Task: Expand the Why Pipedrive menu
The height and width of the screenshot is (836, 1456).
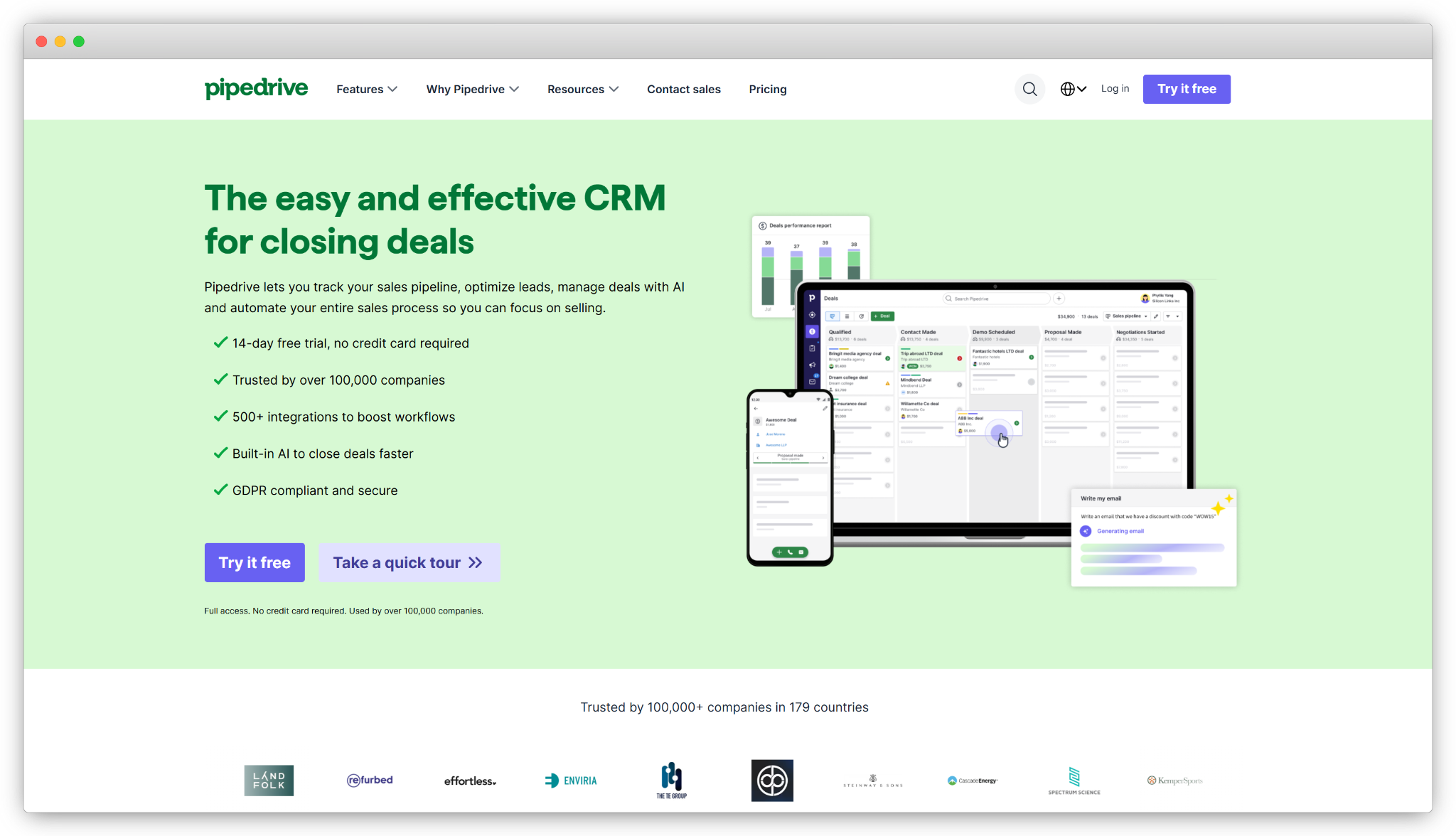Action: point(473,89)
